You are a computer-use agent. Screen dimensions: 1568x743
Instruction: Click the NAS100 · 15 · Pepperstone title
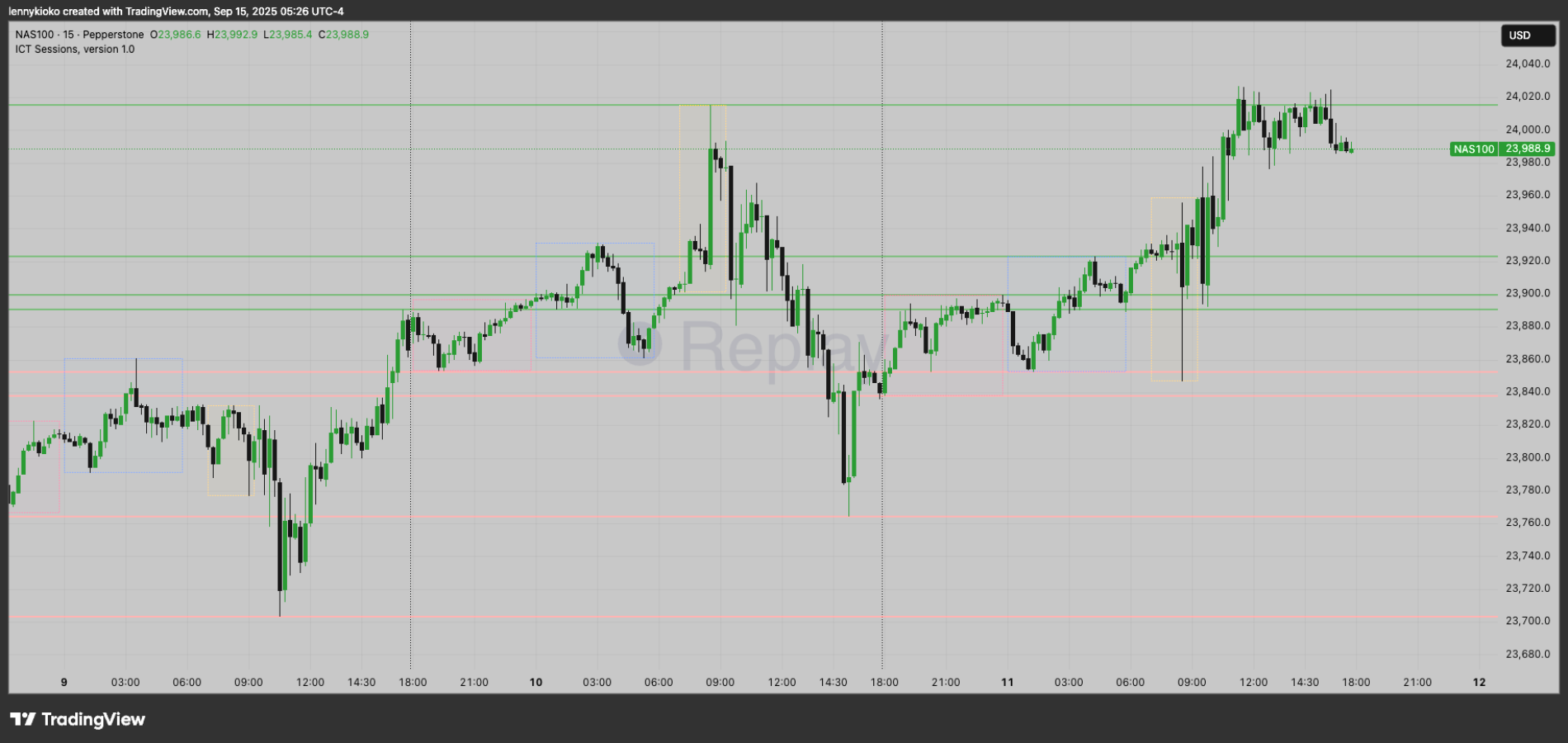(79, 35)
